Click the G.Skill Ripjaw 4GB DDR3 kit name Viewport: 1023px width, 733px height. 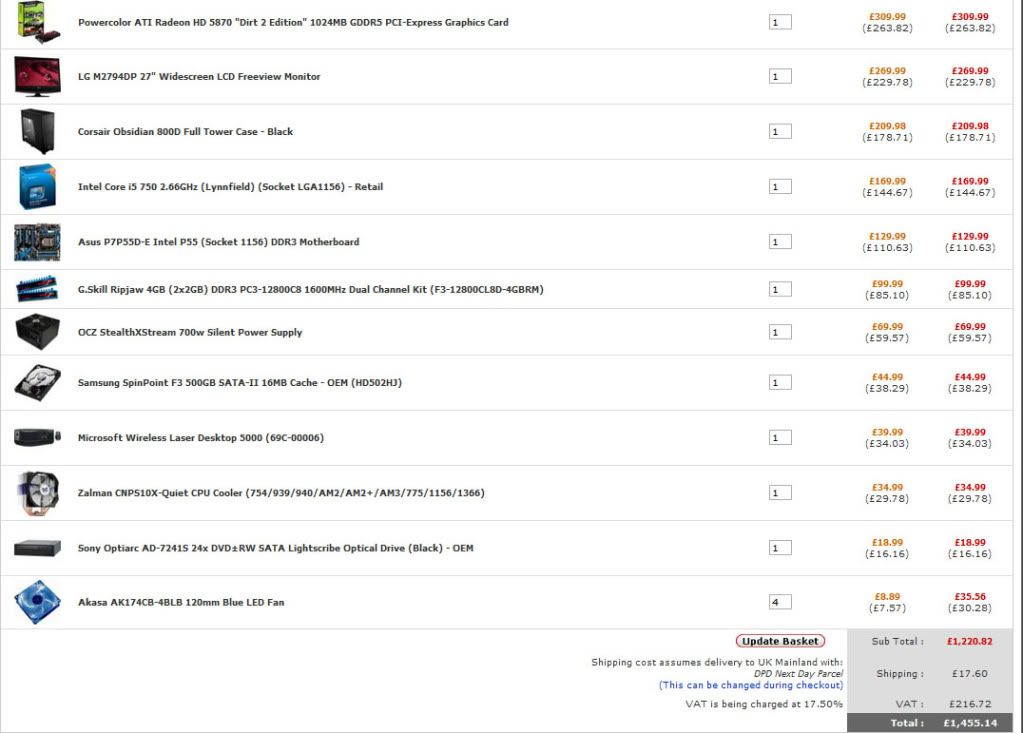point(311,290)
